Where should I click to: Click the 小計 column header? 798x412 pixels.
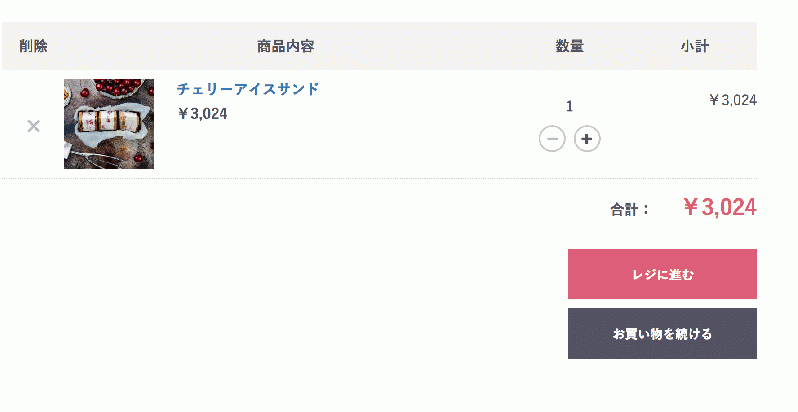(695, 46)
